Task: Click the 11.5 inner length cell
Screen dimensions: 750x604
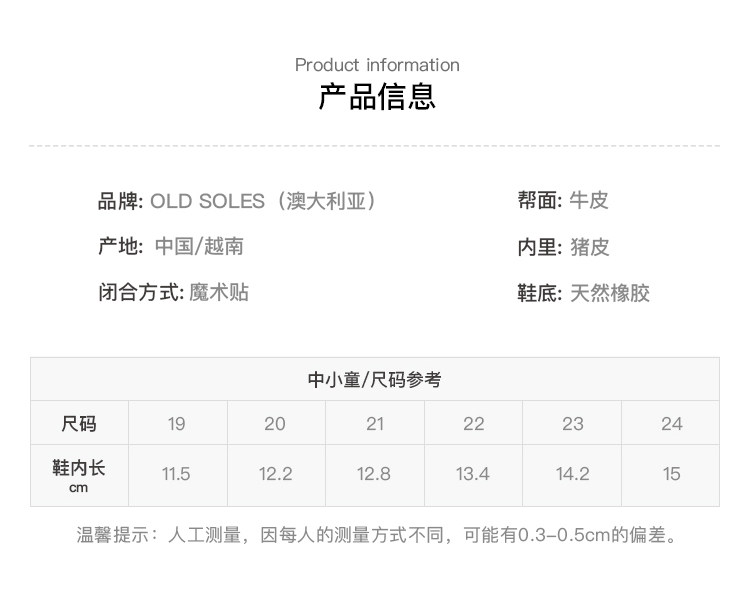Action: (176, 474)
